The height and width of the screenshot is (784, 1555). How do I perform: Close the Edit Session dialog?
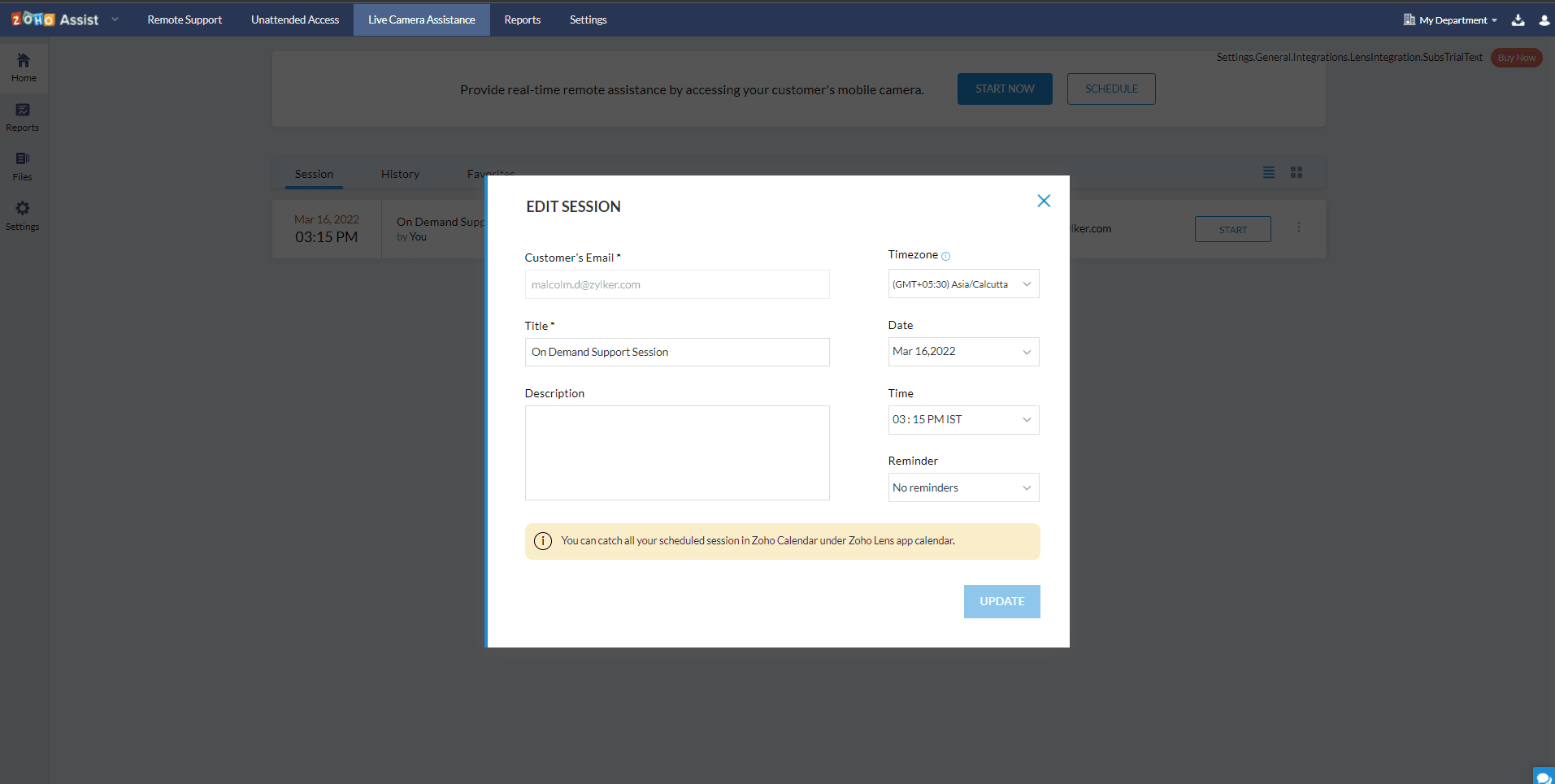[x=1044, y=201]
